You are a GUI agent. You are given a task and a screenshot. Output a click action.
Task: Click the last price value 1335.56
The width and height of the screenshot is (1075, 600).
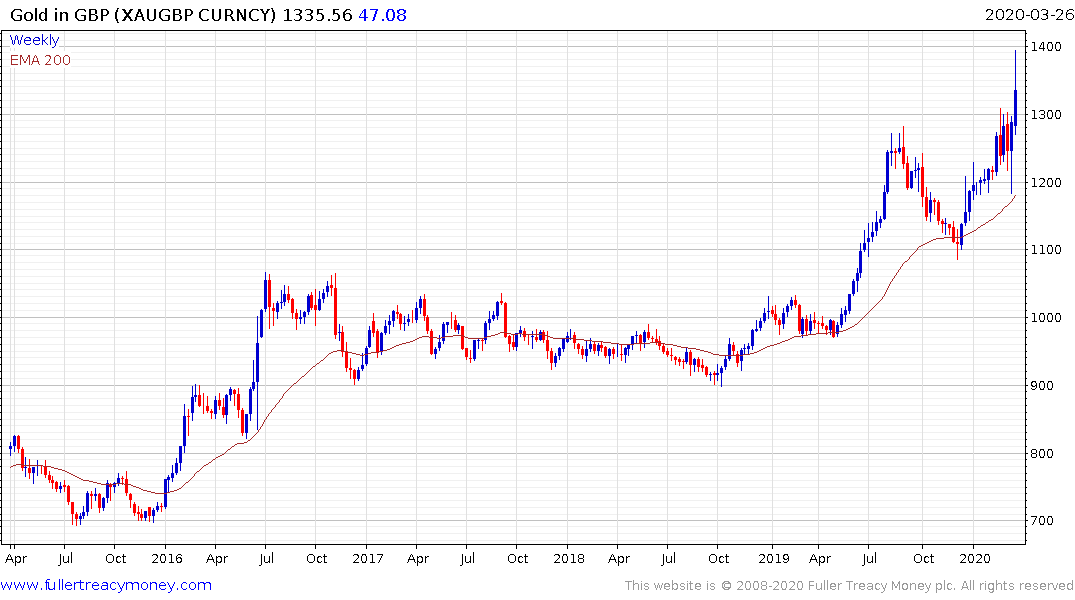click(x=317, y=15)
